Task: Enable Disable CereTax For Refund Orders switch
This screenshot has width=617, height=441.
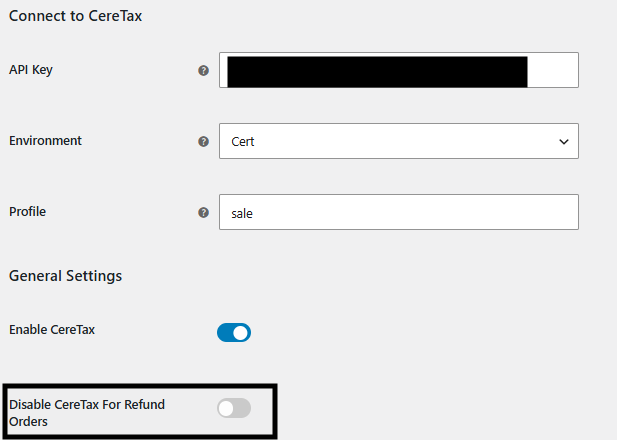Action: click(x=234, y=408)
